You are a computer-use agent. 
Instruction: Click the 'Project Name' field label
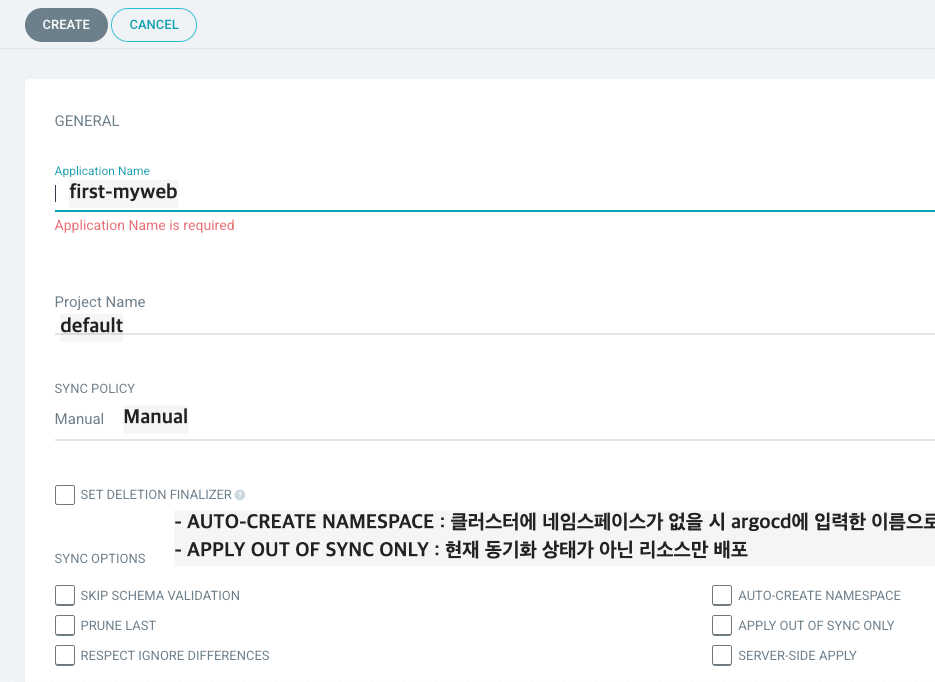[100, 302]
